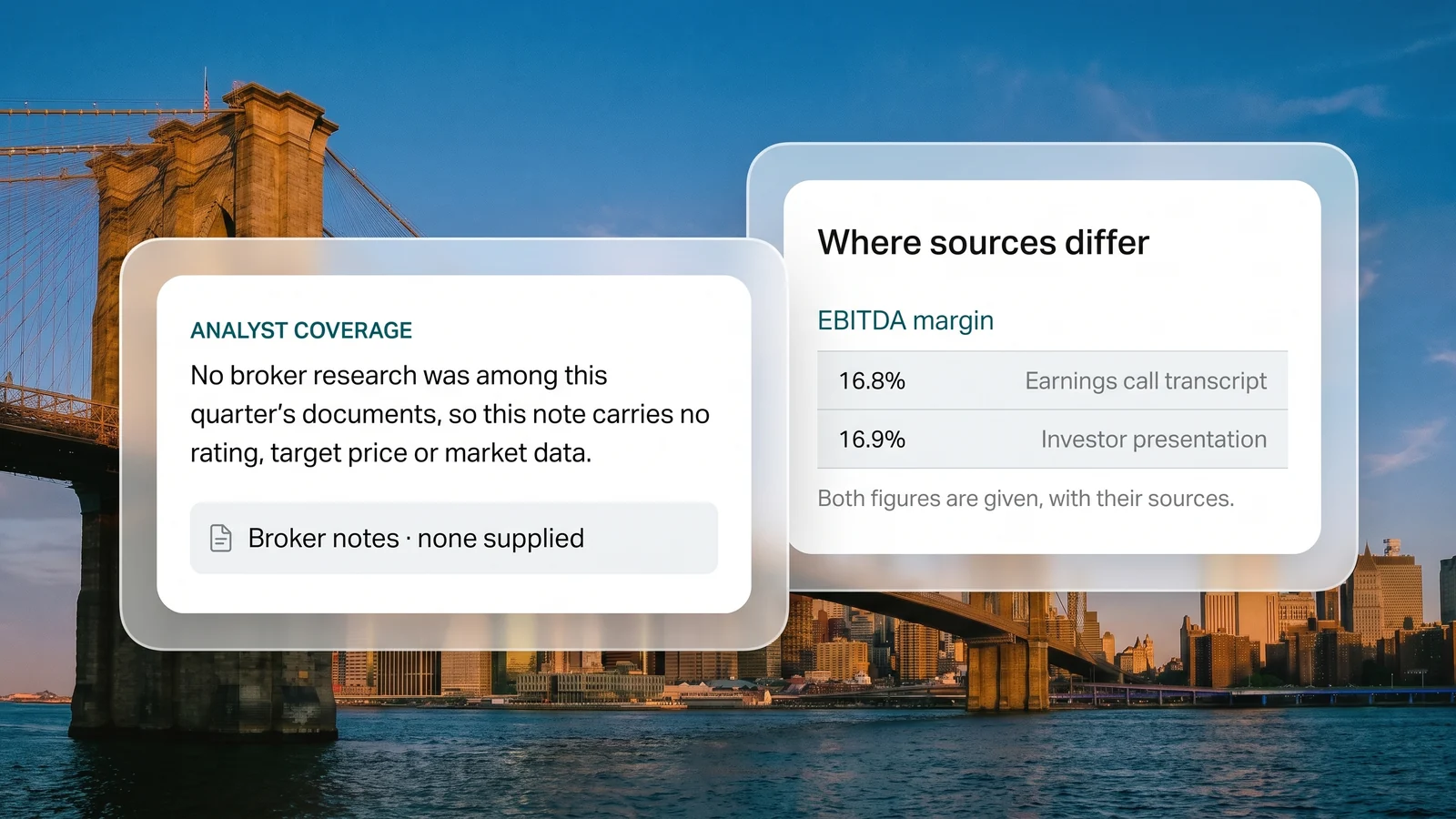Viewport: 1456px width, 819px height.
Task: Click the 'No broker research was among this' paragraph
Action: pos(450,414)
